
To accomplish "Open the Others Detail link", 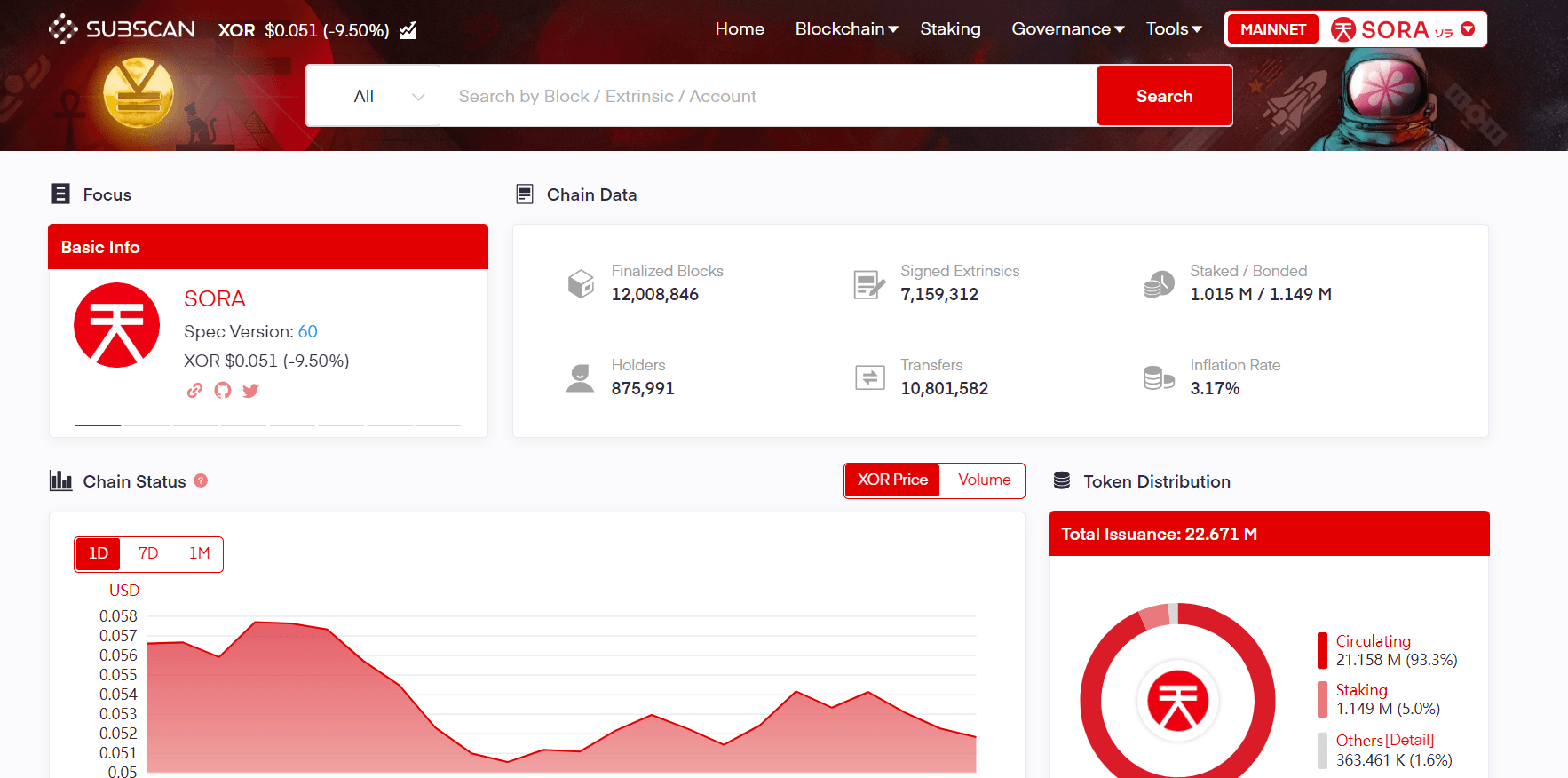I will point(1410,740).
